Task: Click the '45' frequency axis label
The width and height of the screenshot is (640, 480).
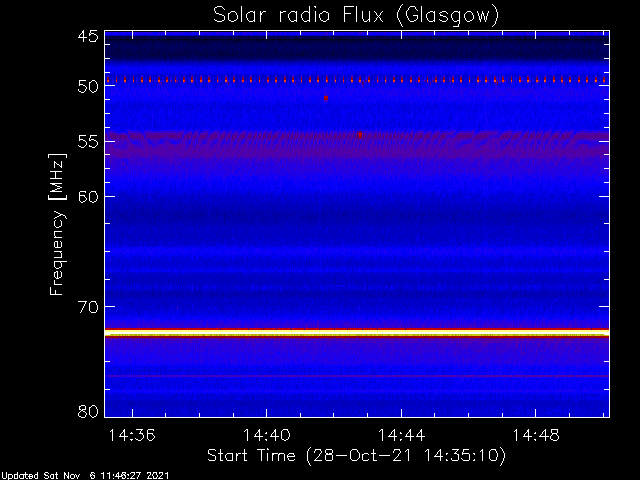Action: (88, 37)
